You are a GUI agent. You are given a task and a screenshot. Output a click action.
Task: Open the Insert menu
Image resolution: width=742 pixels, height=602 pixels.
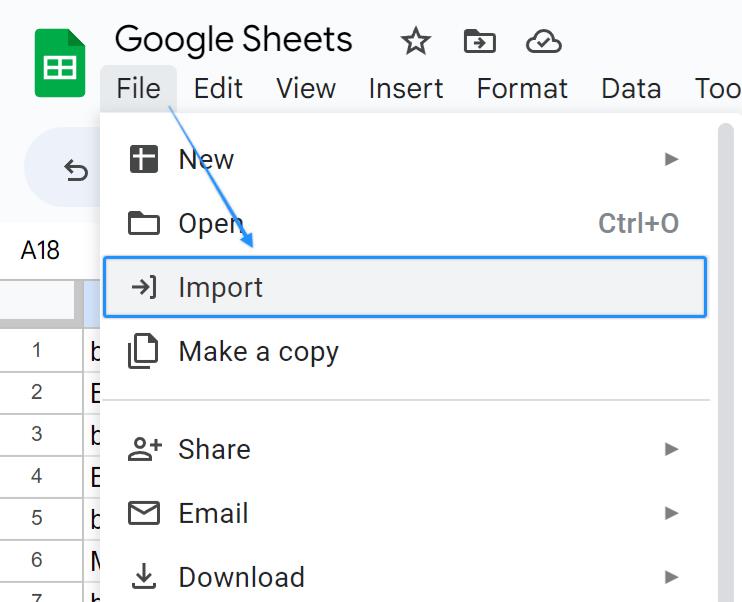(x=406, y=89)
